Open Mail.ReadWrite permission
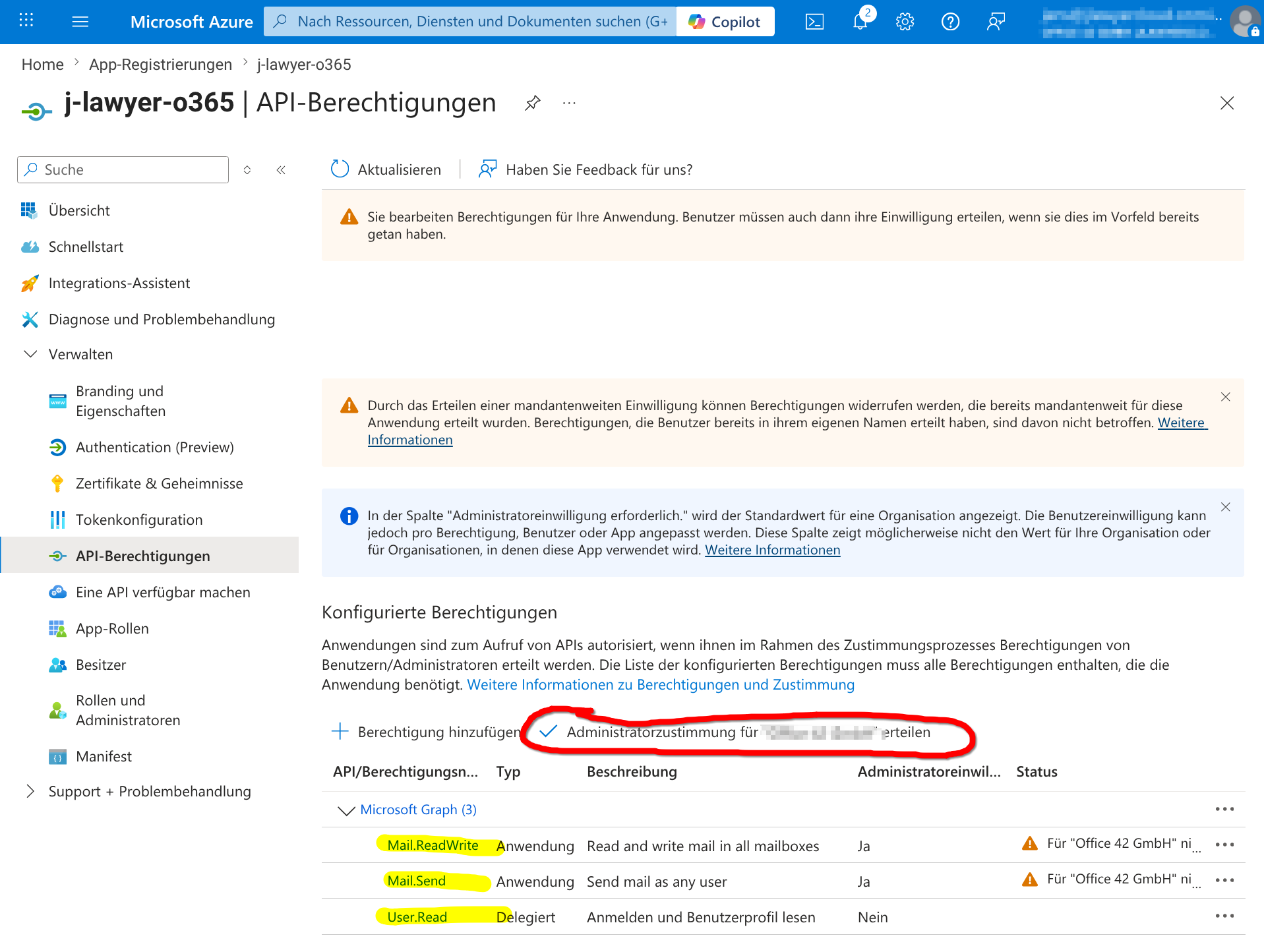Image resolution: width=1264 pixels, height=952 pixels. point(433,845)
